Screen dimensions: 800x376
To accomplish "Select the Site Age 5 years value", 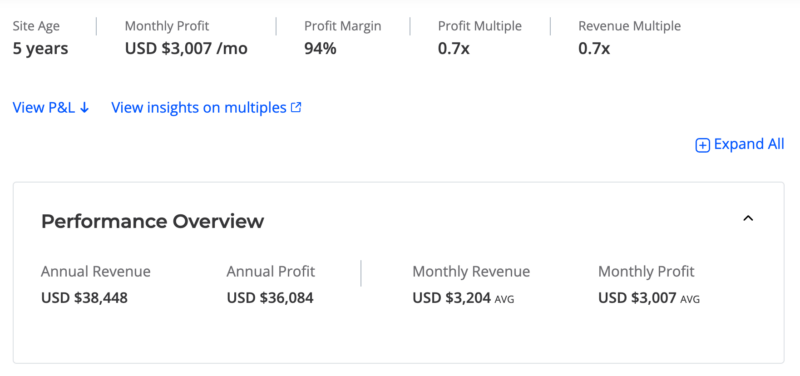I will click(x=40, y=49).
